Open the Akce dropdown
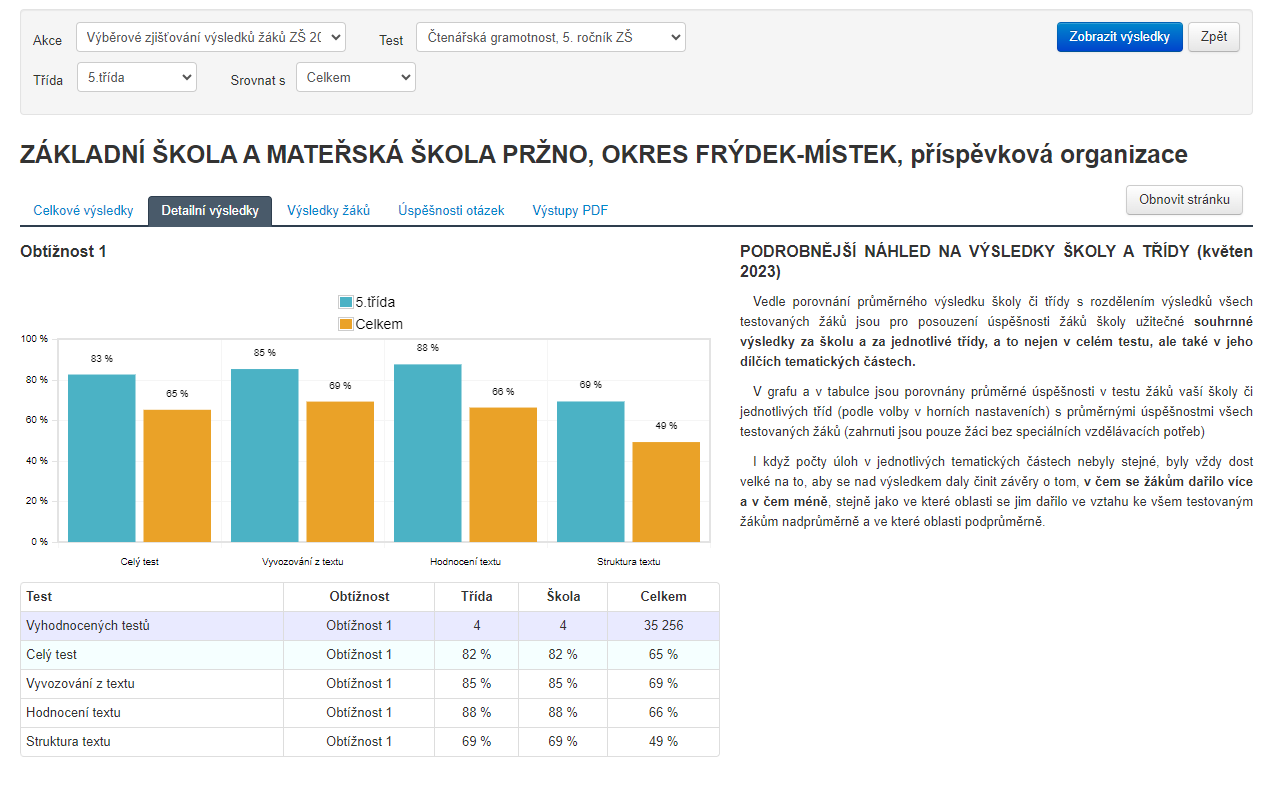The image size is (1261, 785). pos(211,38)
